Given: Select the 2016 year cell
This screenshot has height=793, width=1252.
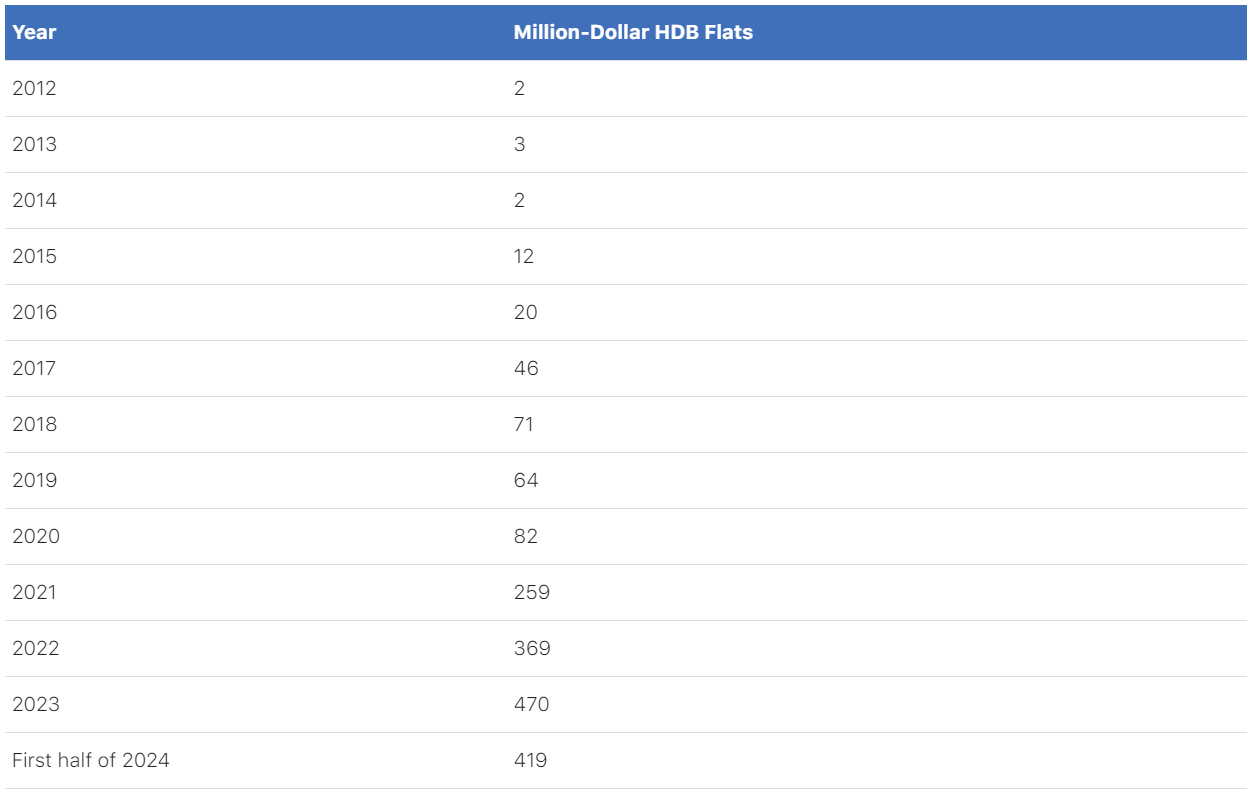Looking at the screenshot, I should pos(34,312).
